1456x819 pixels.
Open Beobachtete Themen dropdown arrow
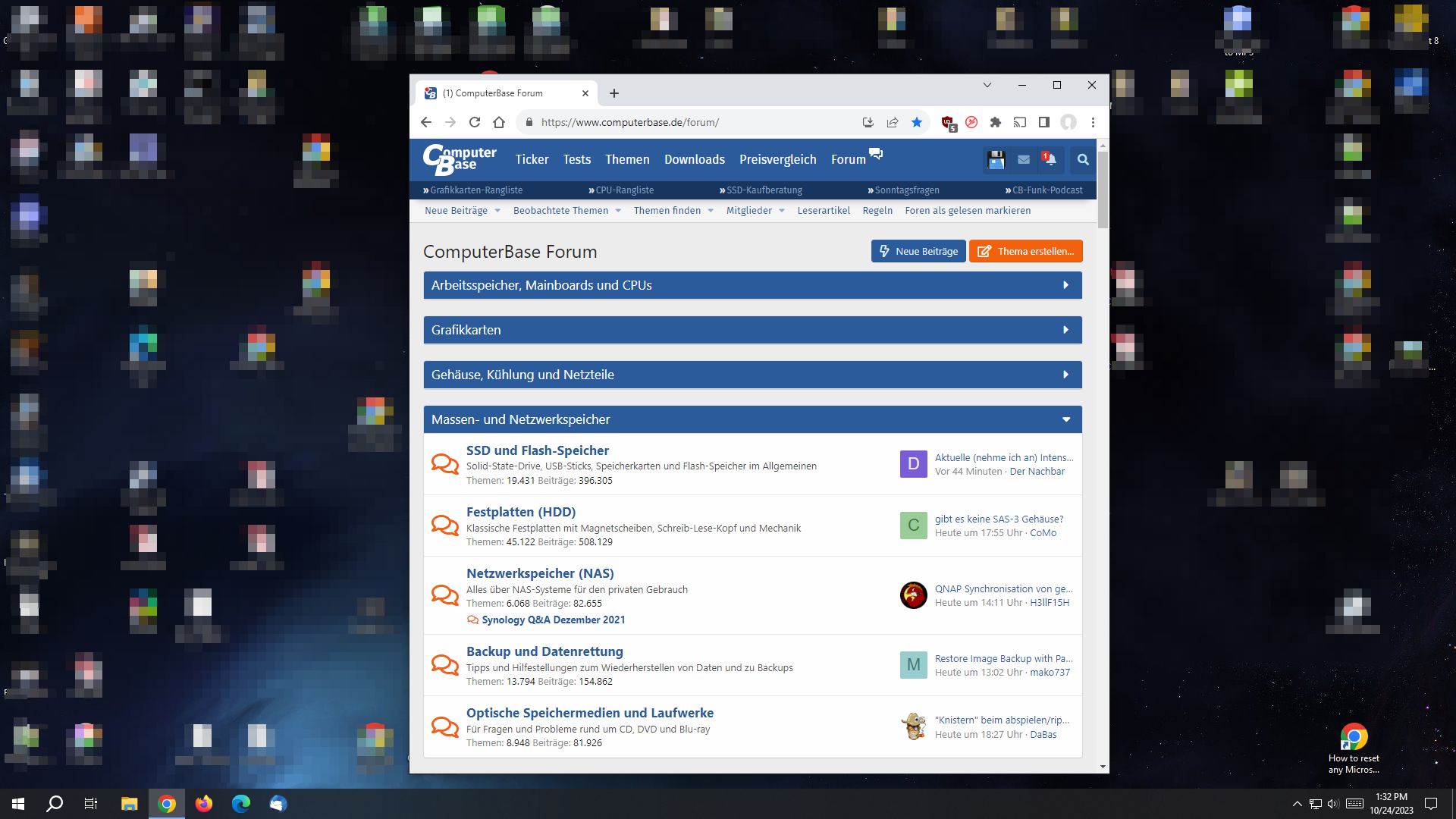pyautogui.click(x=618, y=211)
